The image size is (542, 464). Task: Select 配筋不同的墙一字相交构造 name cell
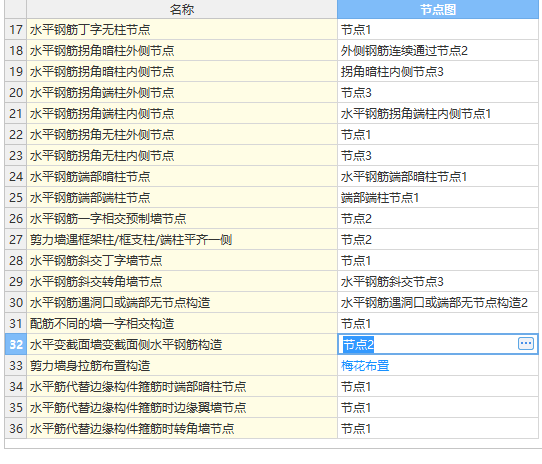(182, 324)
